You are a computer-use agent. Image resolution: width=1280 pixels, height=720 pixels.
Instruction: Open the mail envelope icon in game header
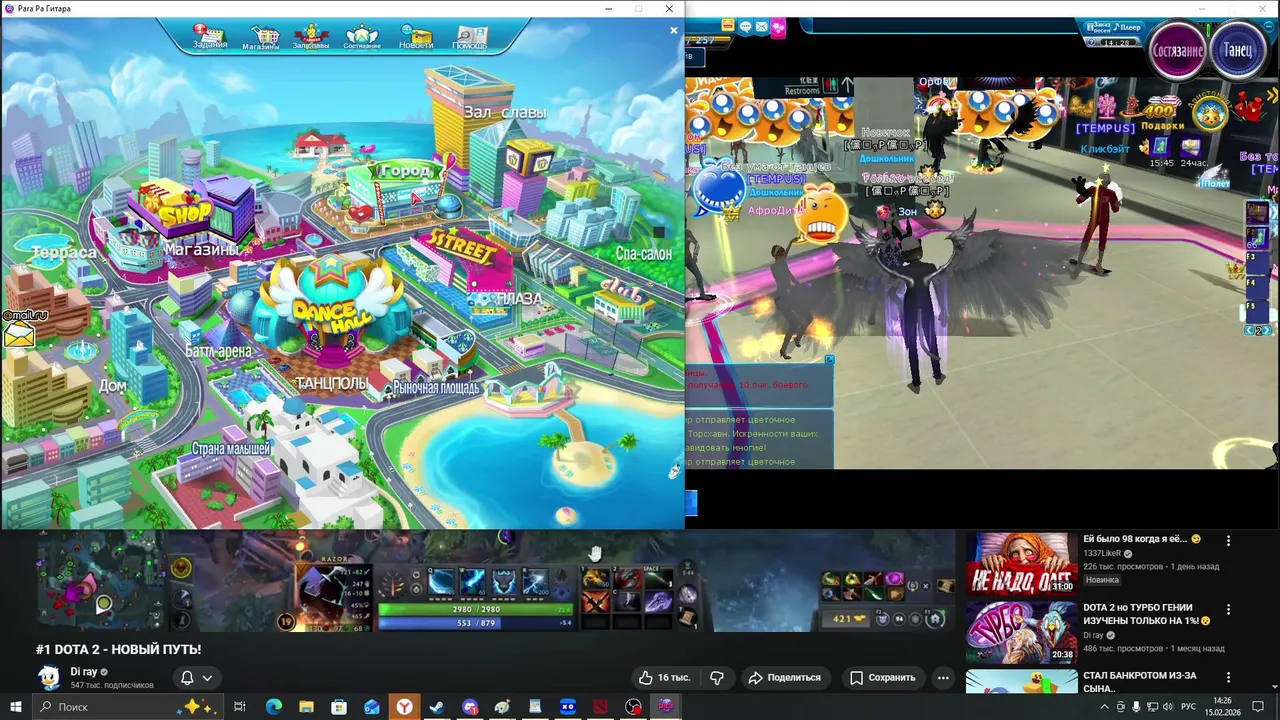[761, 27]
